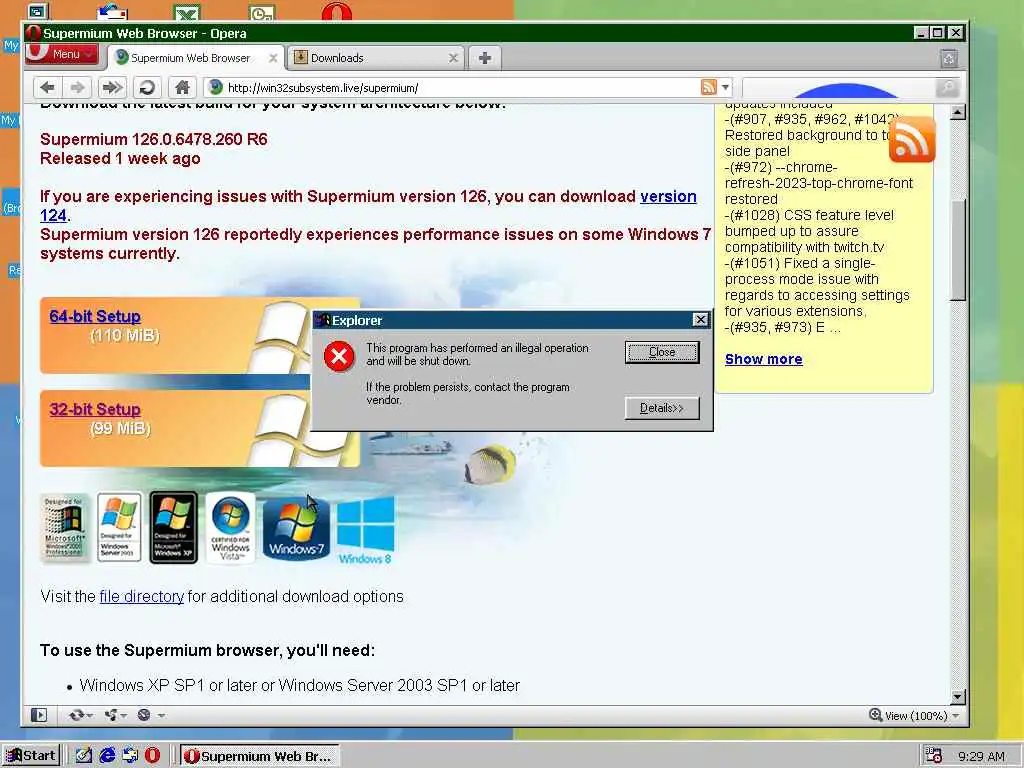The height and width of the screenshot is (768, 1024).
Task: Launch Internet Explorer from quick launch
Action: click(x=107, y=756)
